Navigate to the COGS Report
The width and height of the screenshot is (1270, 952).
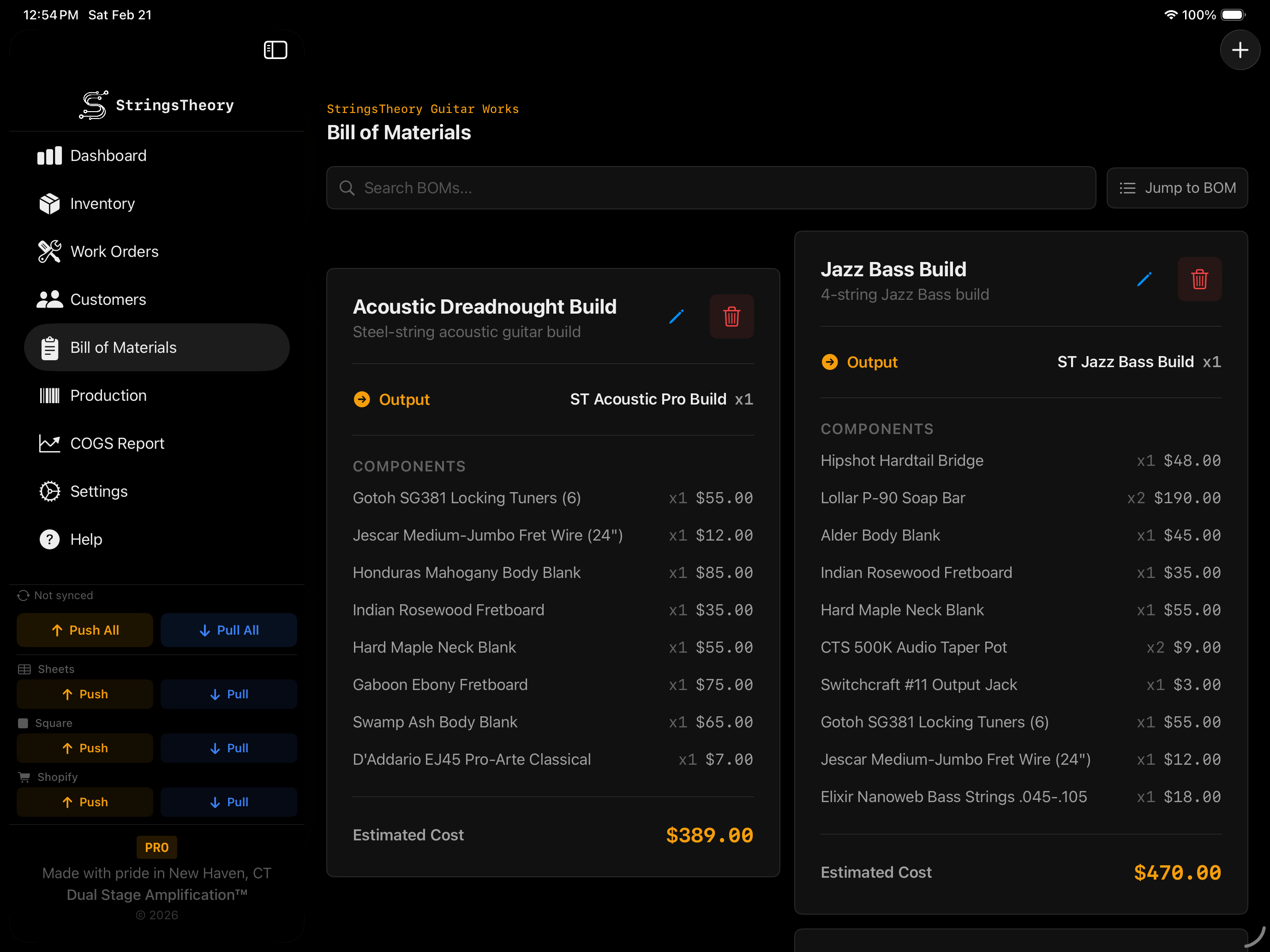click(117, 443)
